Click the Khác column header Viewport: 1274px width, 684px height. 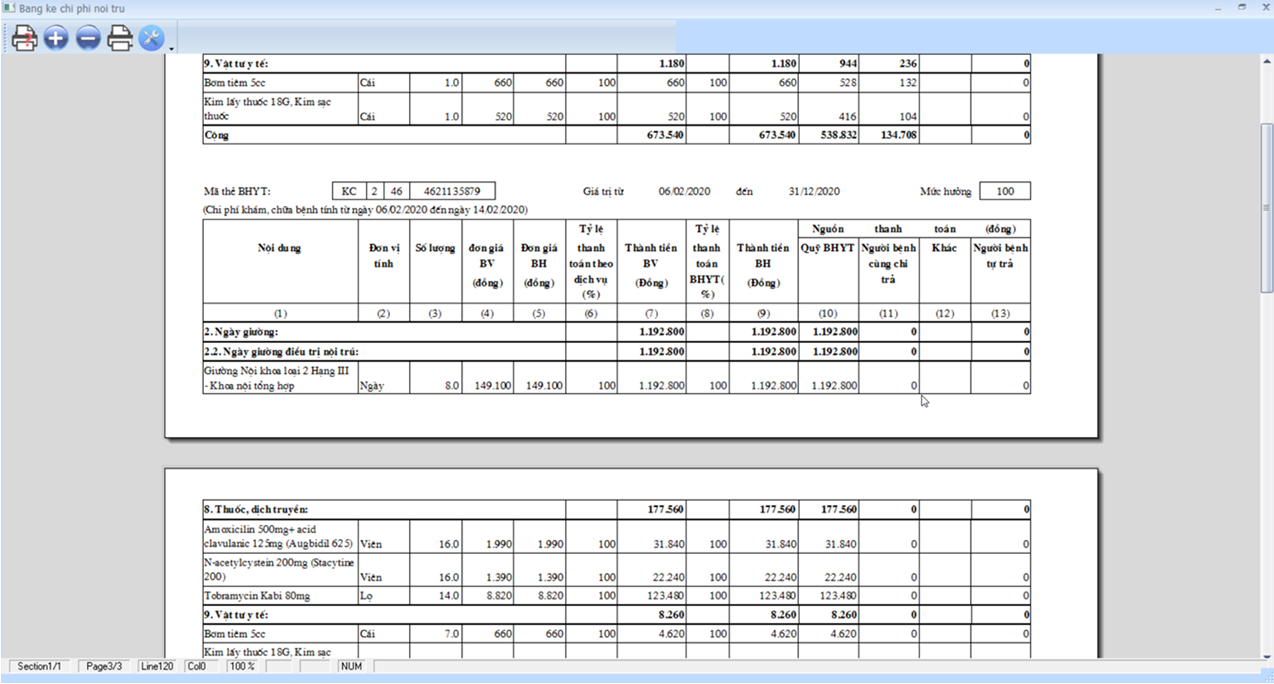[x=944, y=247]
